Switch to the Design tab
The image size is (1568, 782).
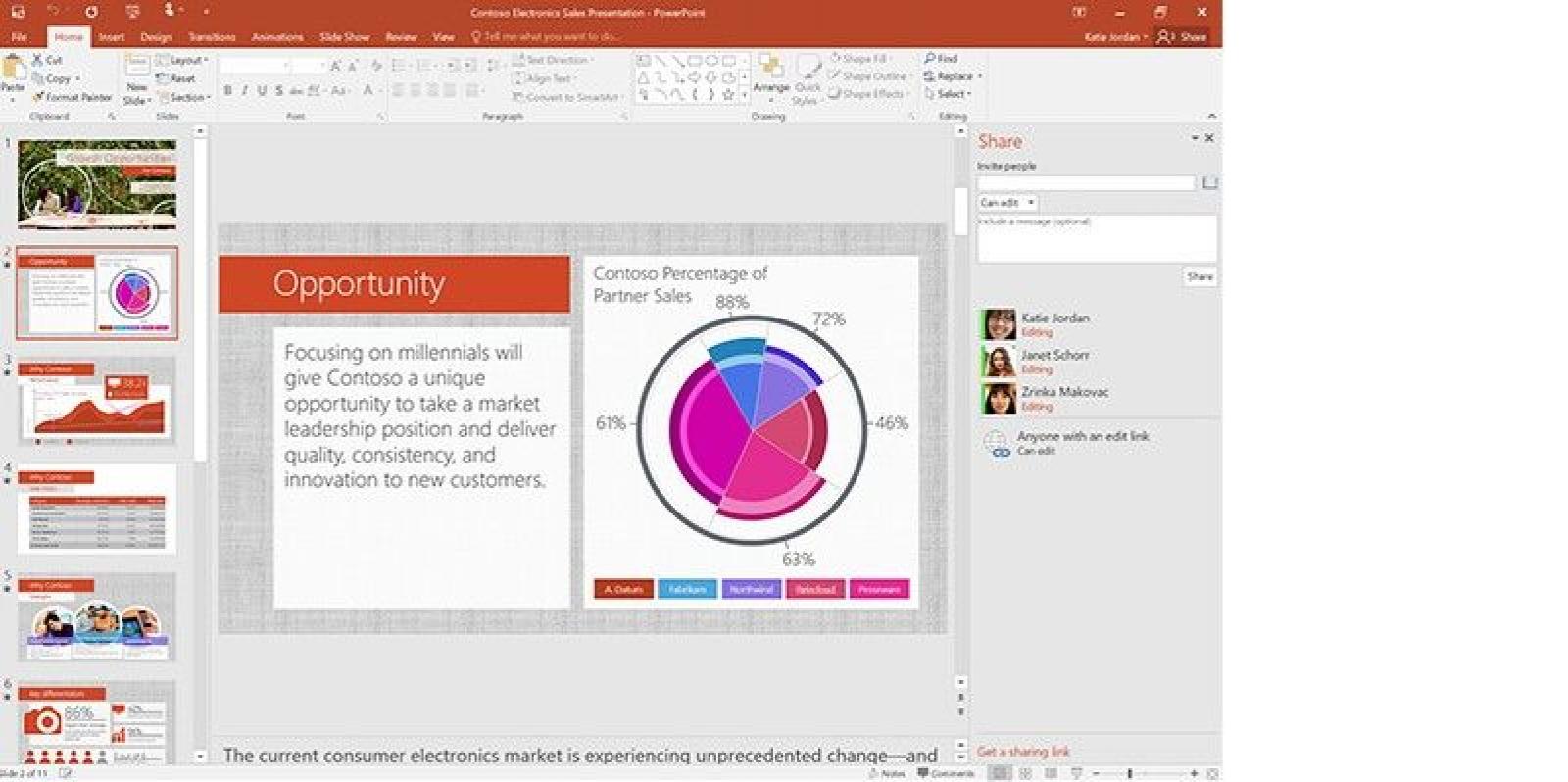pos(156,37)
